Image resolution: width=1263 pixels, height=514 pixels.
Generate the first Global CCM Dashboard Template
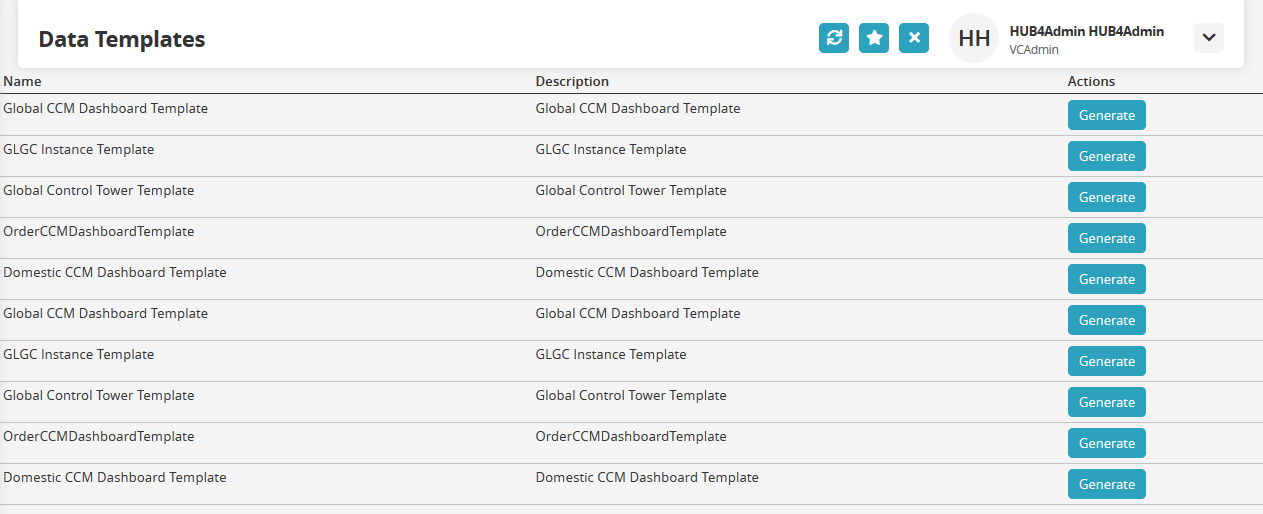click(x=1107, y=115)
